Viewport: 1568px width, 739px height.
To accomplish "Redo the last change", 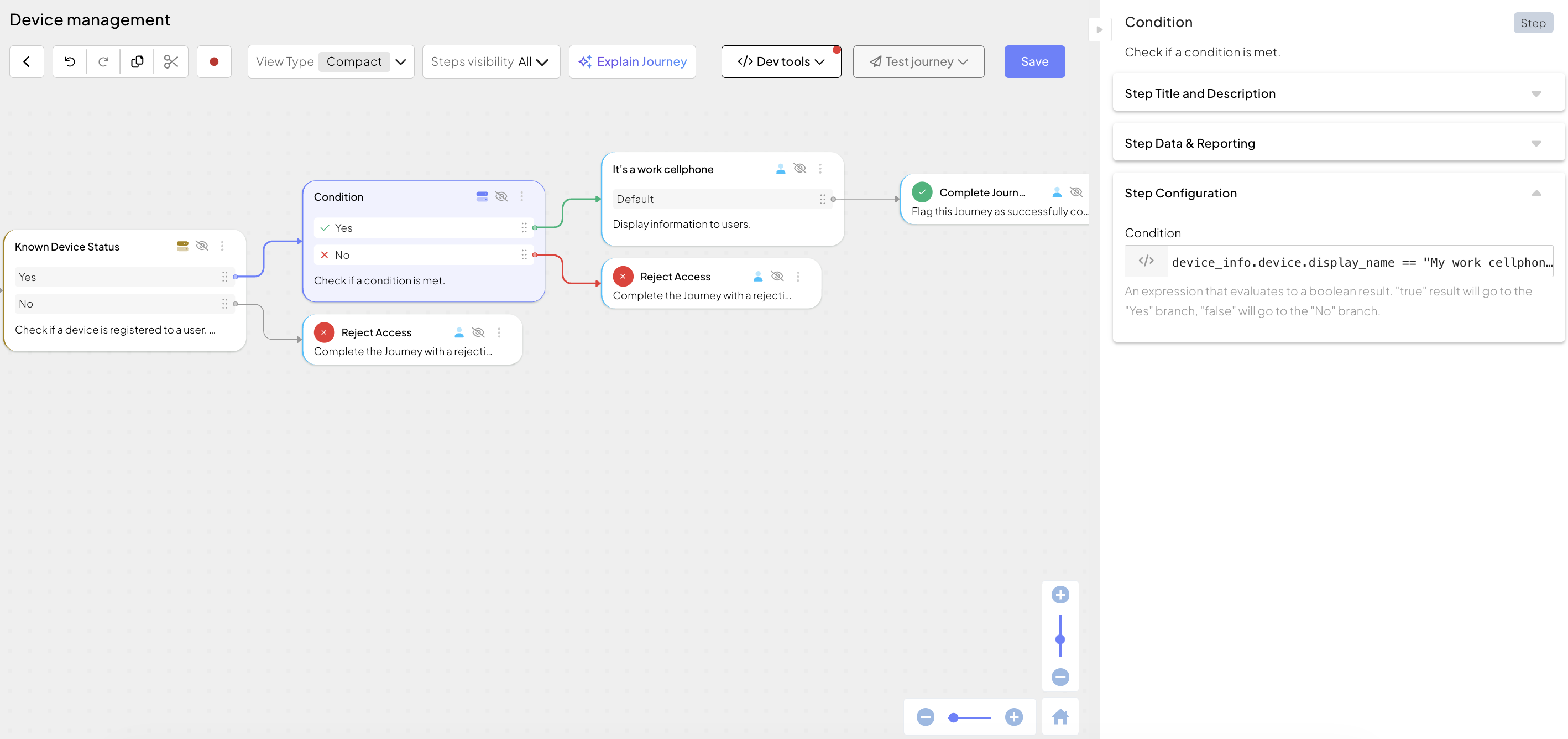I will 103,61.
